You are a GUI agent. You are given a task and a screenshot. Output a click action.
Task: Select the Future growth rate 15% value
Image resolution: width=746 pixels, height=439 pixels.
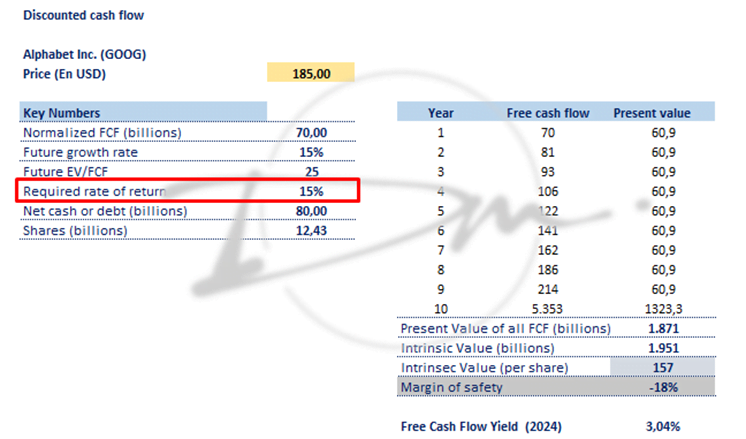[x=311, y=153]
